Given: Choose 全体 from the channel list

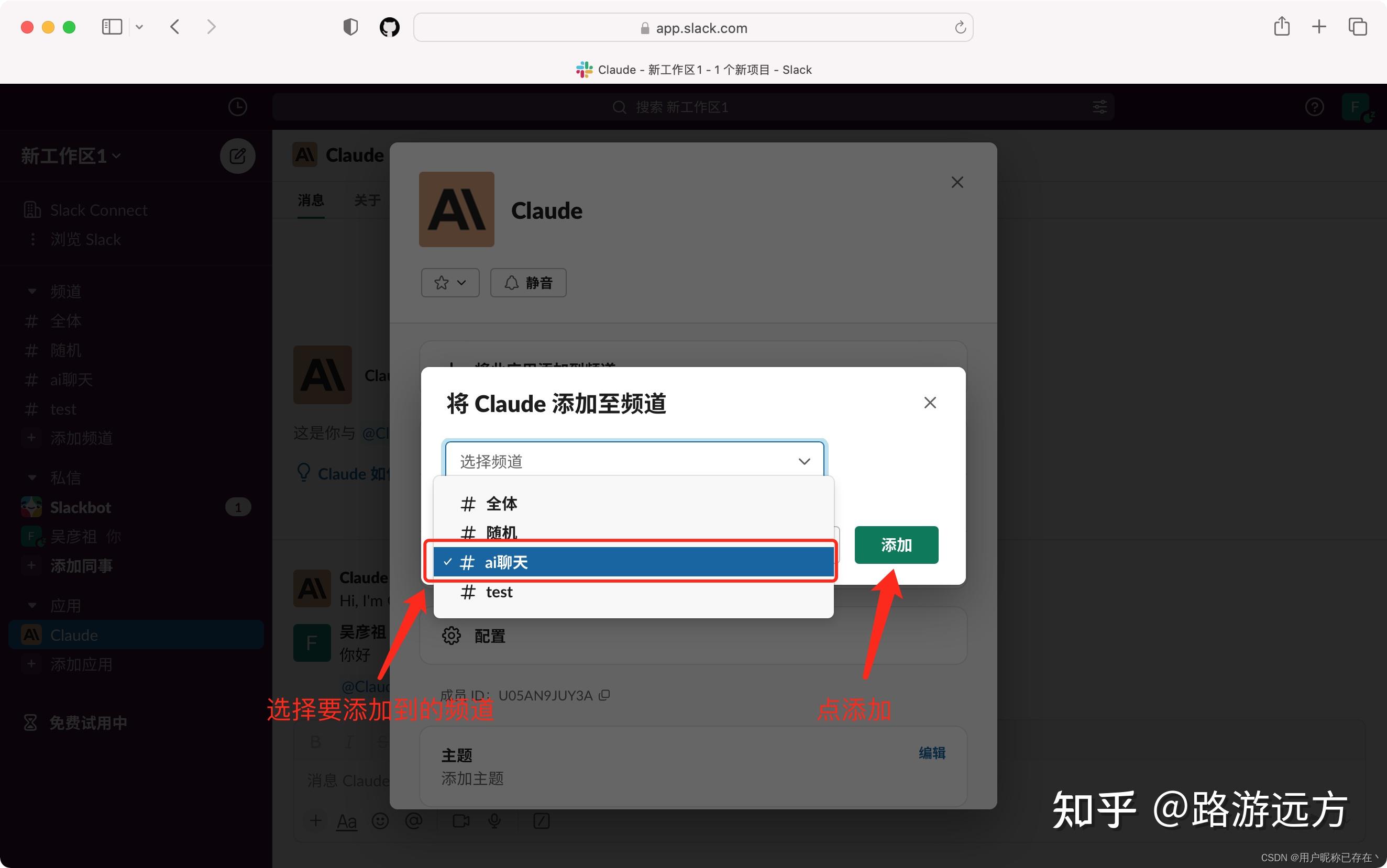Looking at the screenshot, I should click(633, 504).
